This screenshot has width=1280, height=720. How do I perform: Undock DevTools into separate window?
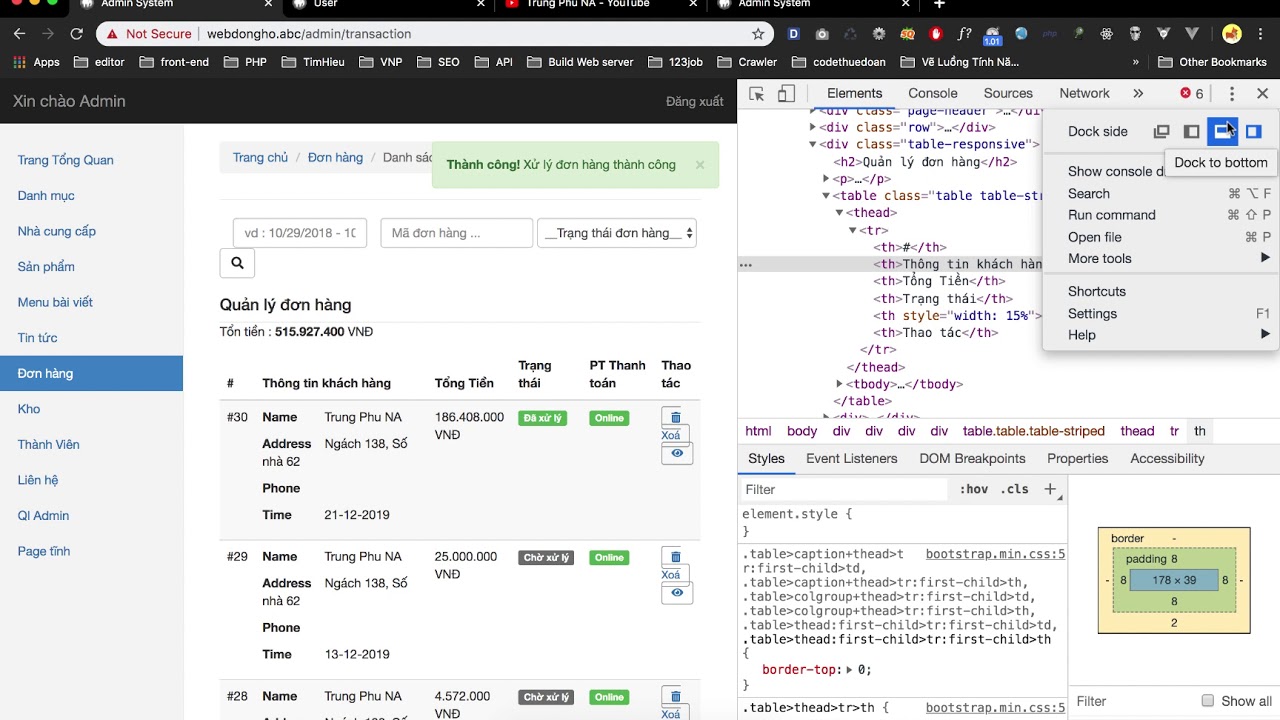tap(1161, 131)
